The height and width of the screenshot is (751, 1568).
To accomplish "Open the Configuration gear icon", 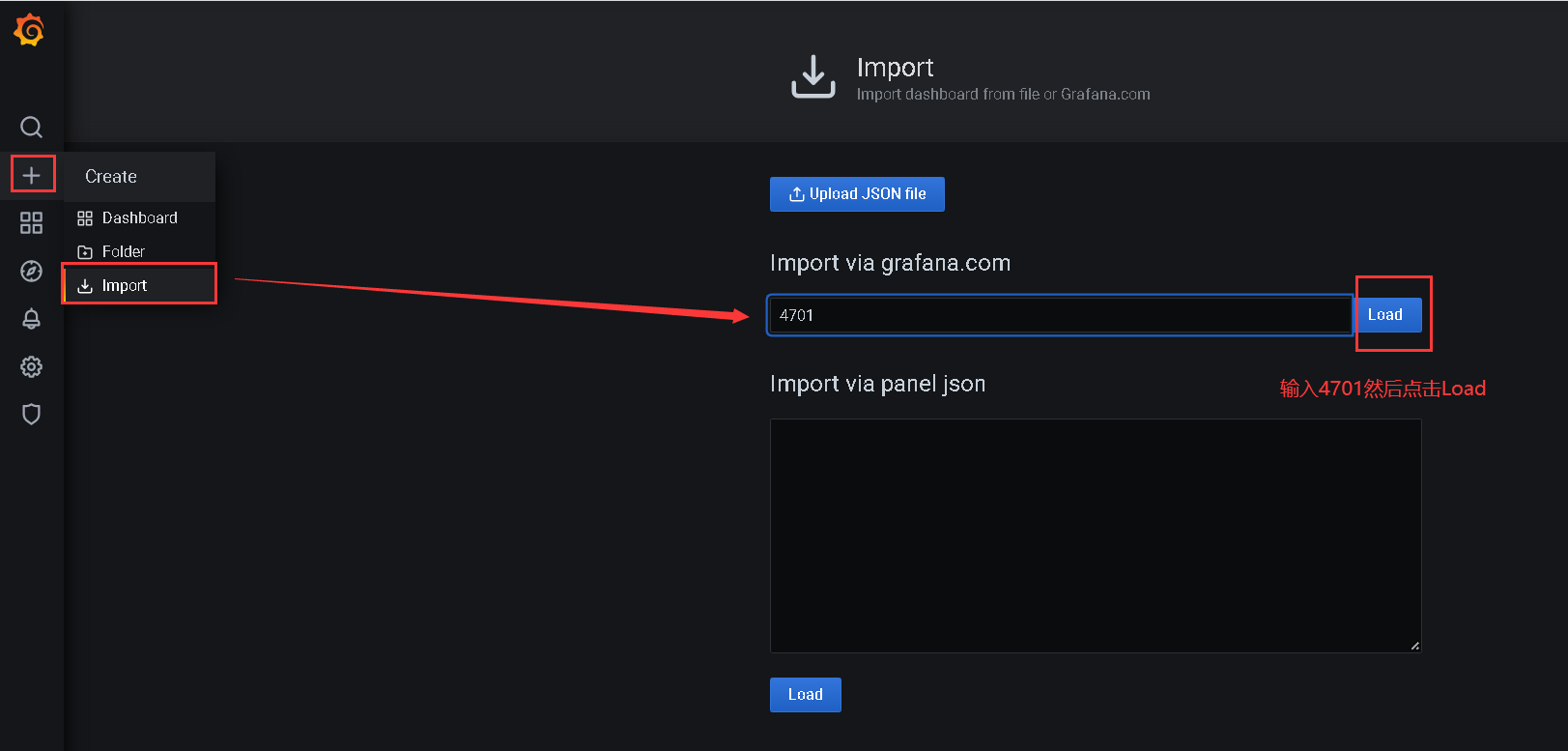I will 31,366.
